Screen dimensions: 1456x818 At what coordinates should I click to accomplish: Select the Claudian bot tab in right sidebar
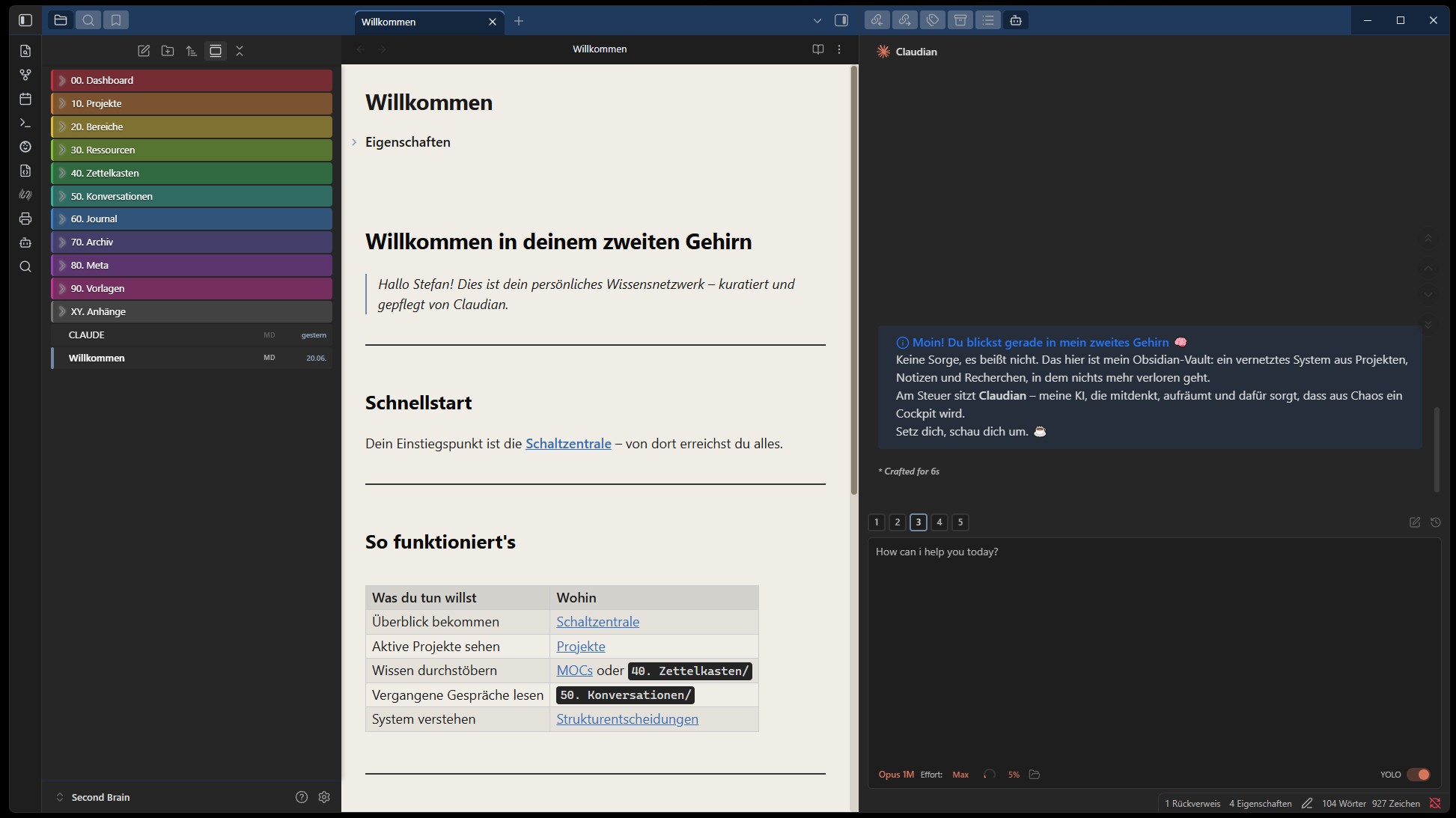1016,20
